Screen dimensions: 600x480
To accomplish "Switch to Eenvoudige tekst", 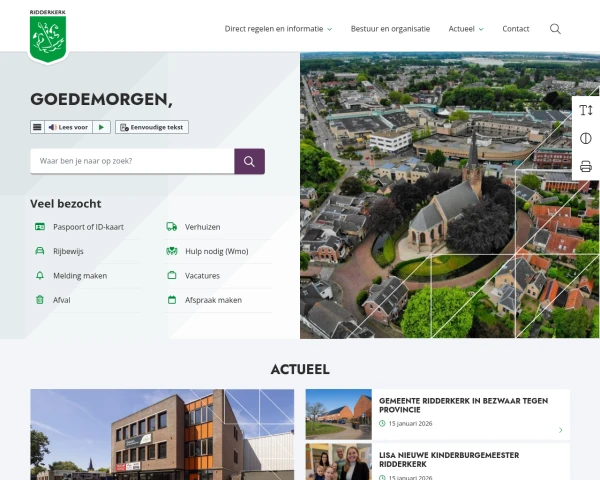I will (152, 127).
